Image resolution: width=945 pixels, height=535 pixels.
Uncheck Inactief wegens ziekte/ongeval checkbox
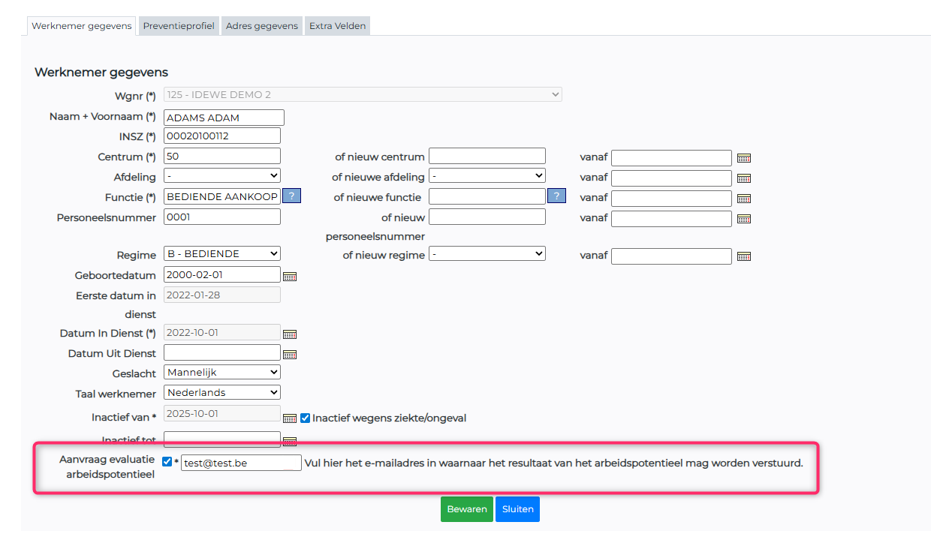pyautogui.click(x=306, y=418)
